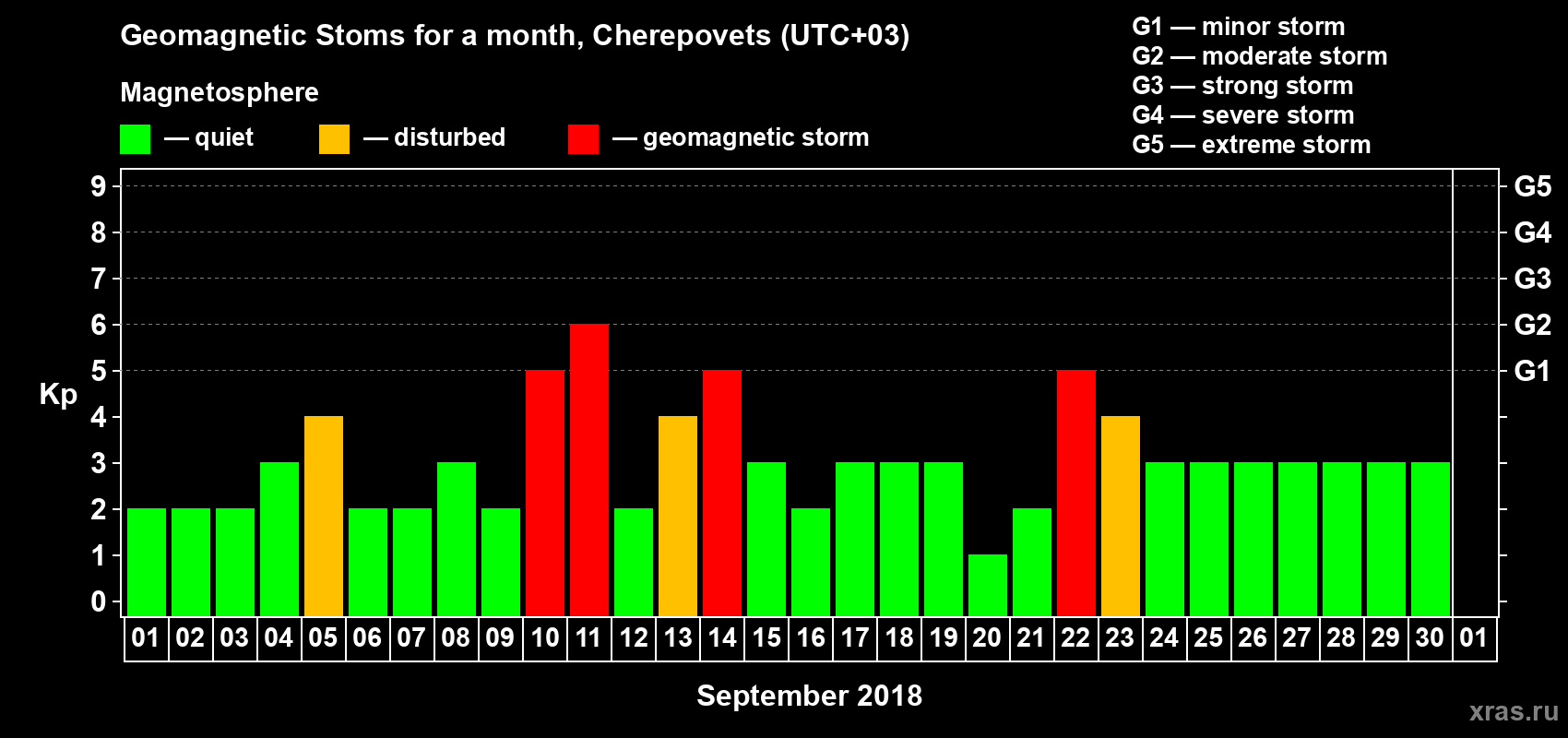
Task: Click the 6 value on the Kp axis
Action: tap(99, 325)
